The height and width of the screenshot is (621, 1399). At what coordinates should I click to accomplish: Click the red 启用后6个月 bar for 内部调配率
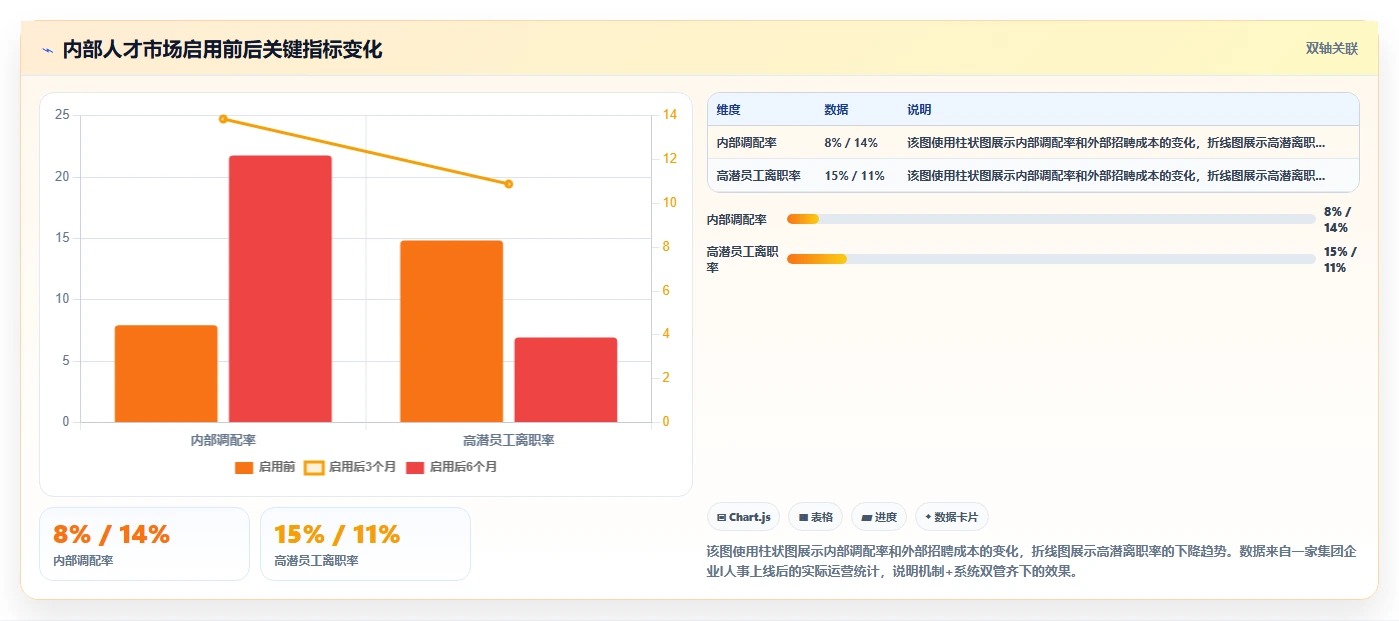(x=280, y=289)
